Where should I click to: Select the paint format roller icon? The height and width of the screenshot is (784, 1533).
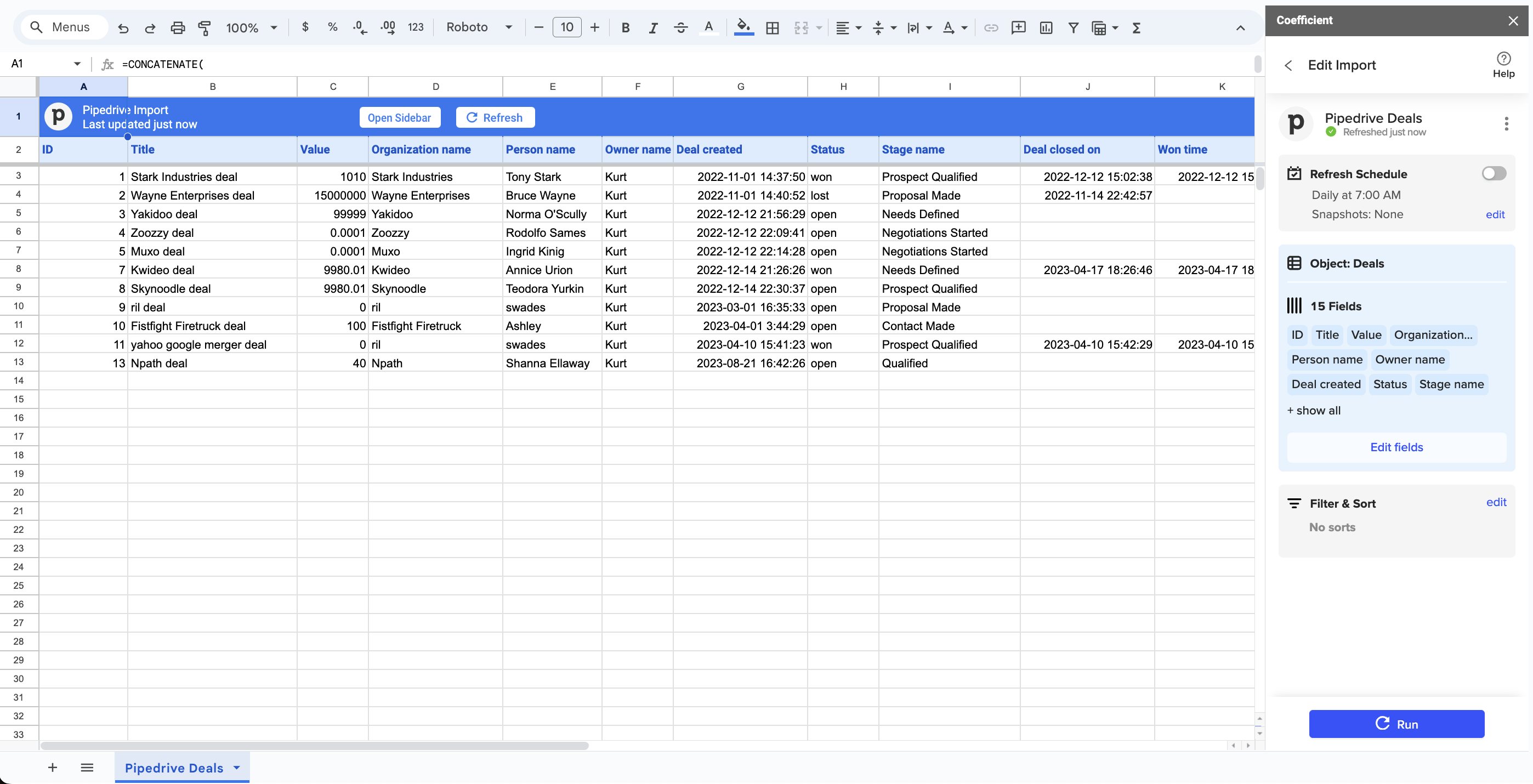(x=204, y=27)
